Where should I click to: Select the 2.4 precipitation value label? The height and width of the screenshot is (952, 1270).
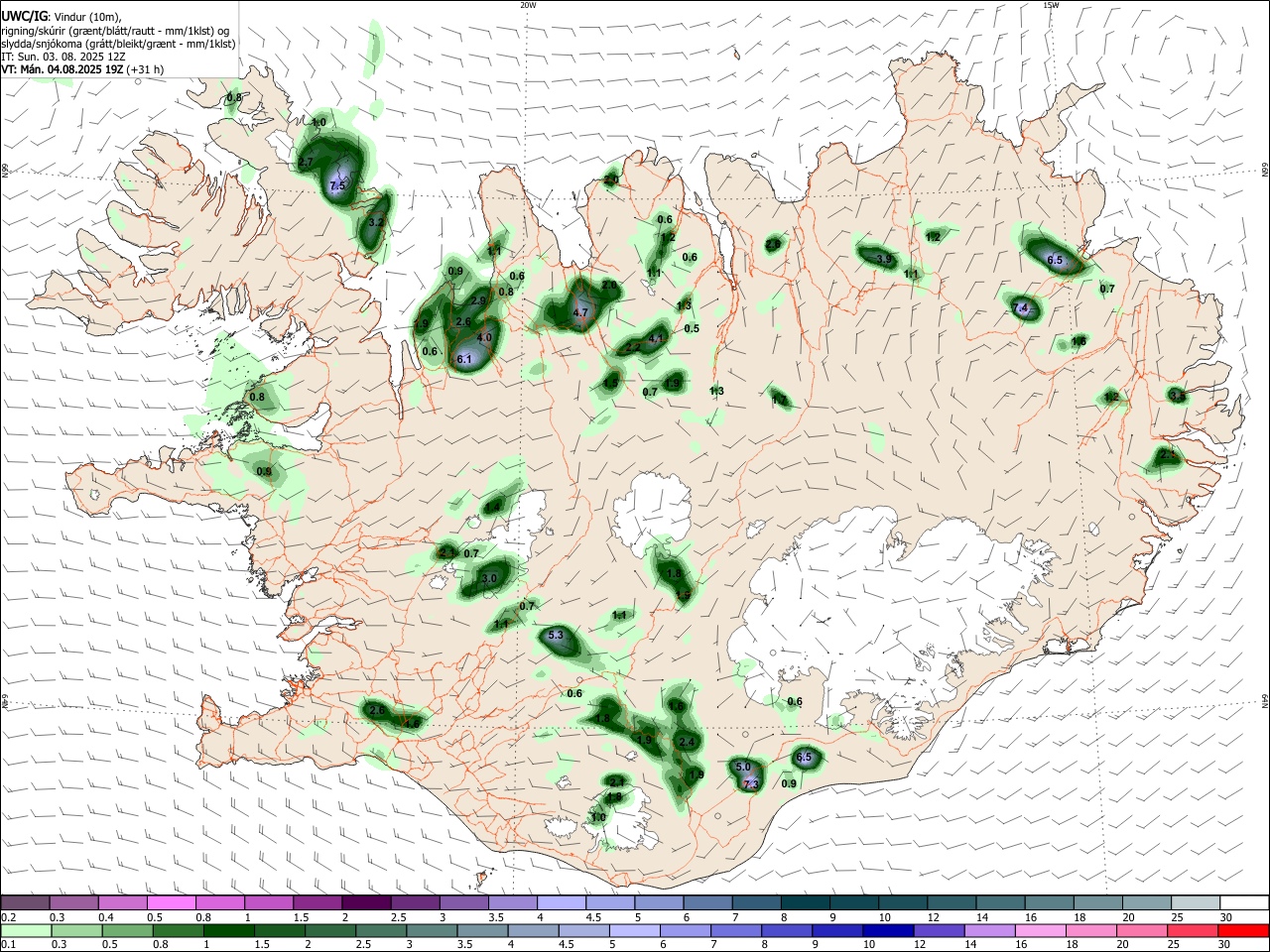click(x=687, y=742)
